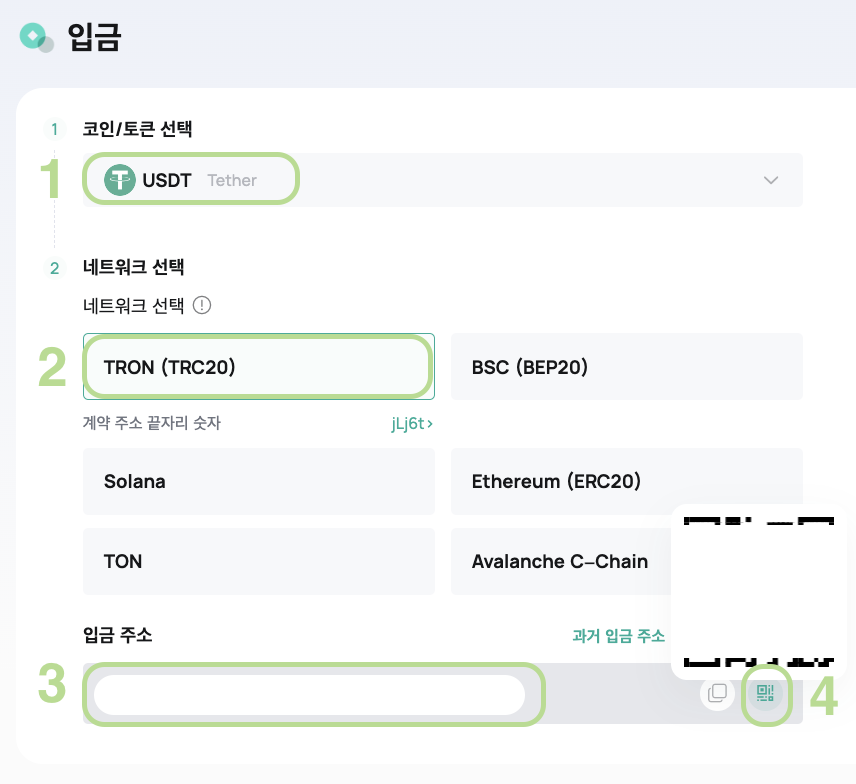The width and height of the screenshot is (856, 784).
Task: Pick the Avalanche C-Chain network
Action: point(561,561)
